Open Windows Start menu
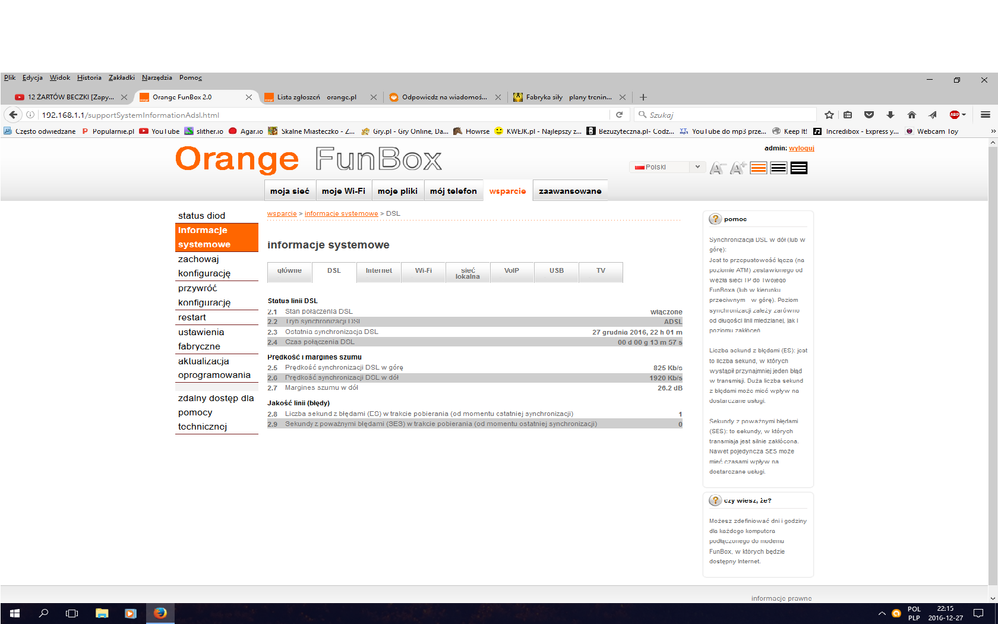Viewport: 998px width, 624px height. click(15, 612)
